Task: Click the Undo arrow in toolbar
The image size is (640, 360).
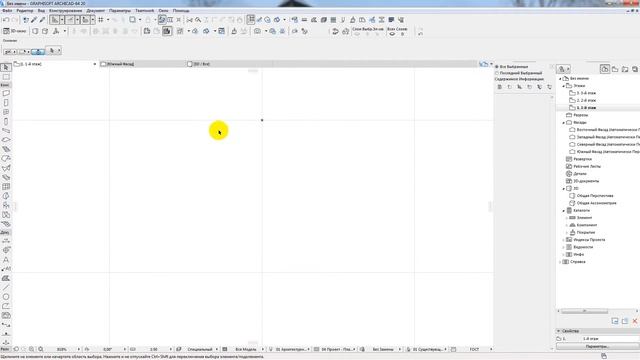Action: coord(6,20)
